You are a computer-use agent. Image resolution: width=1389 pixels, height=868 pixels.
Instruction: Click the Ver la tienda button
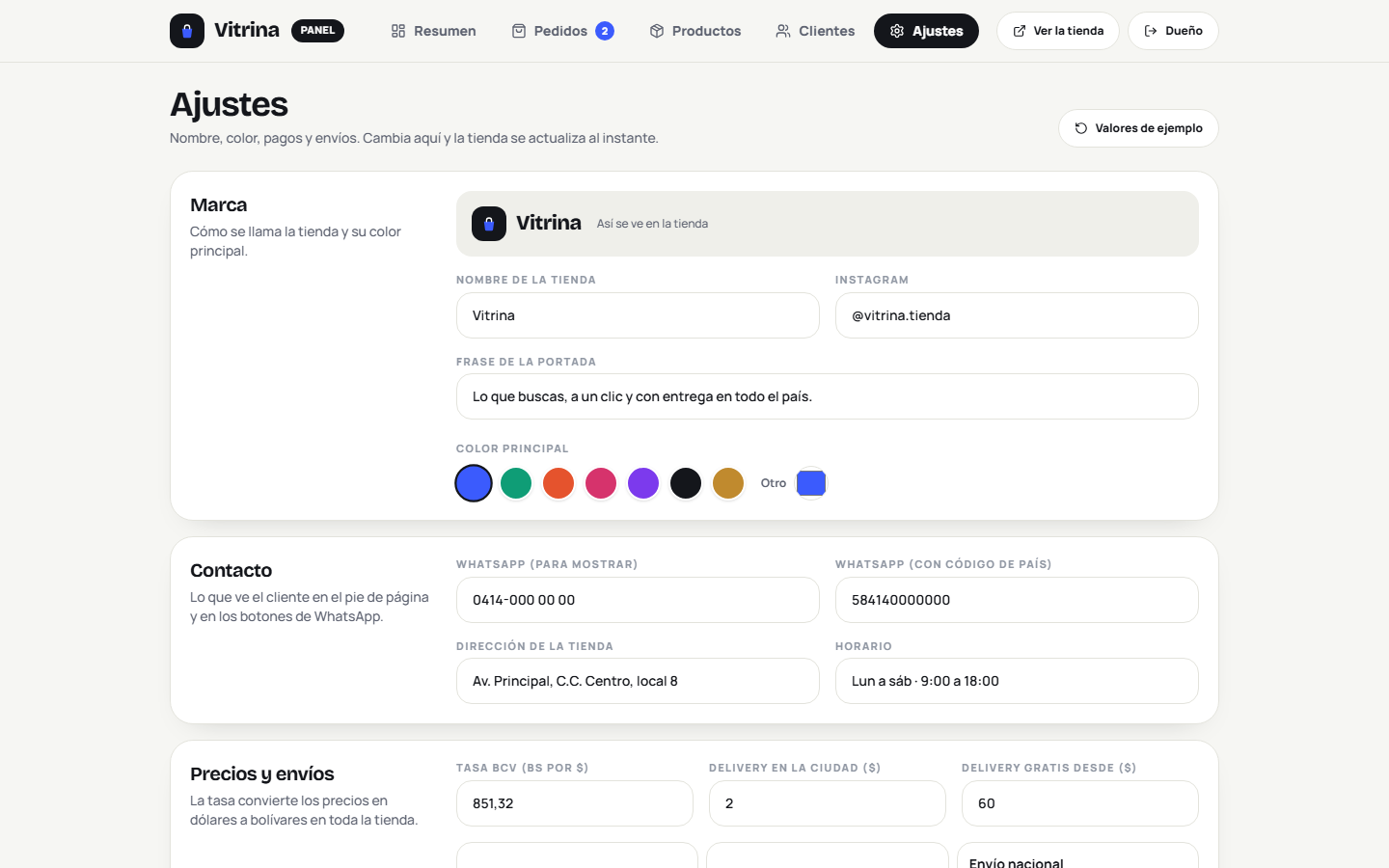(x=1058, y=31)
